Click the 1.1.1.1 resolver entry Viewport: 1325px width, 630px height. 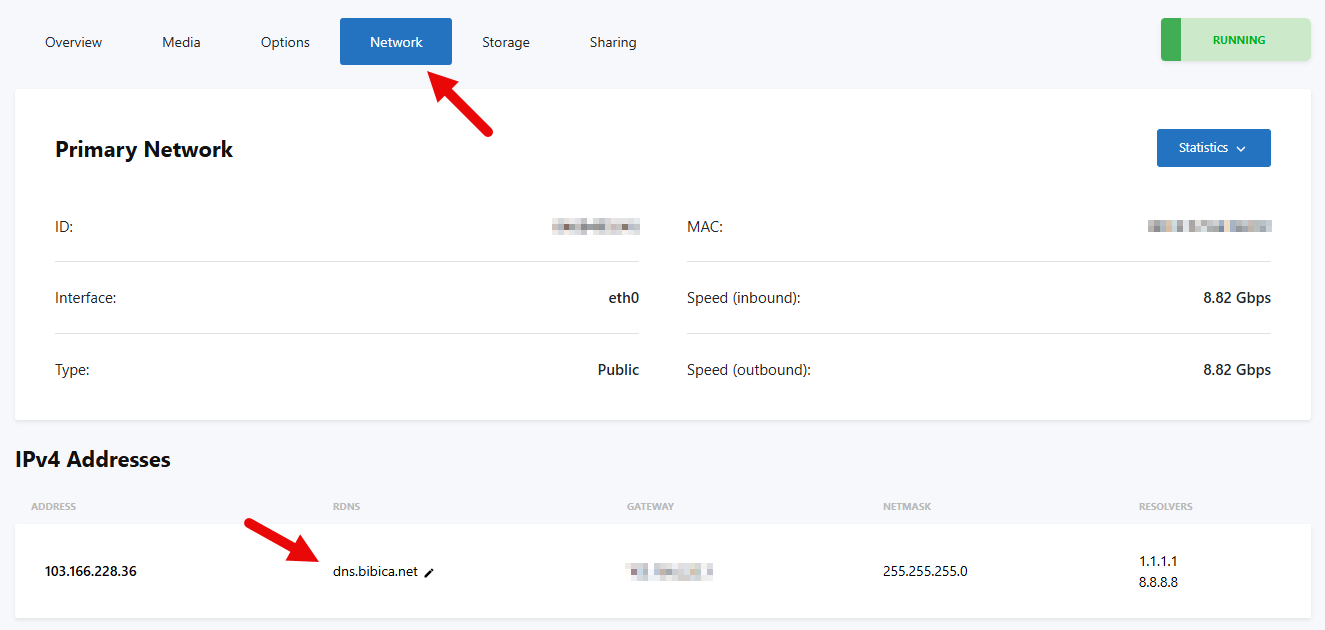pyautogui.click(x=1157, y=561)
